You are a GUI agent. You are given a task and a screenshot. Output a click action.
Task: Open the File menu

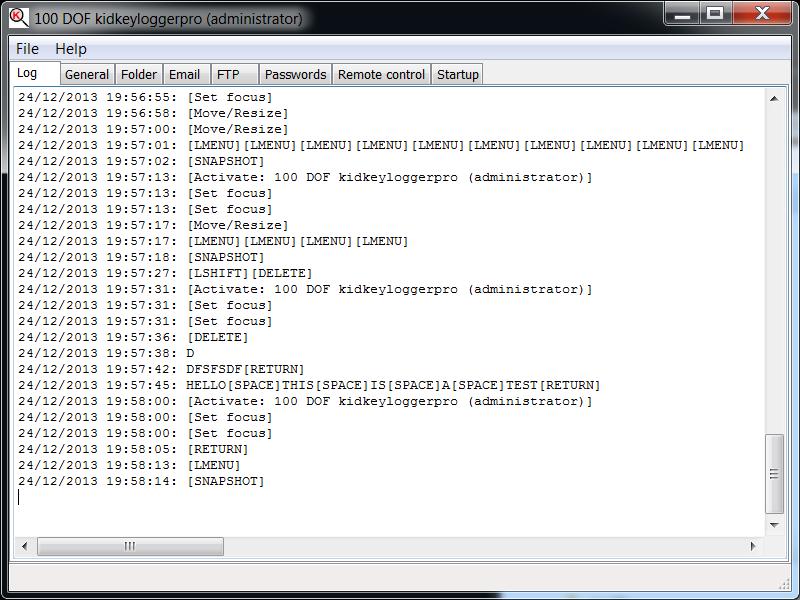pos(27,49)
